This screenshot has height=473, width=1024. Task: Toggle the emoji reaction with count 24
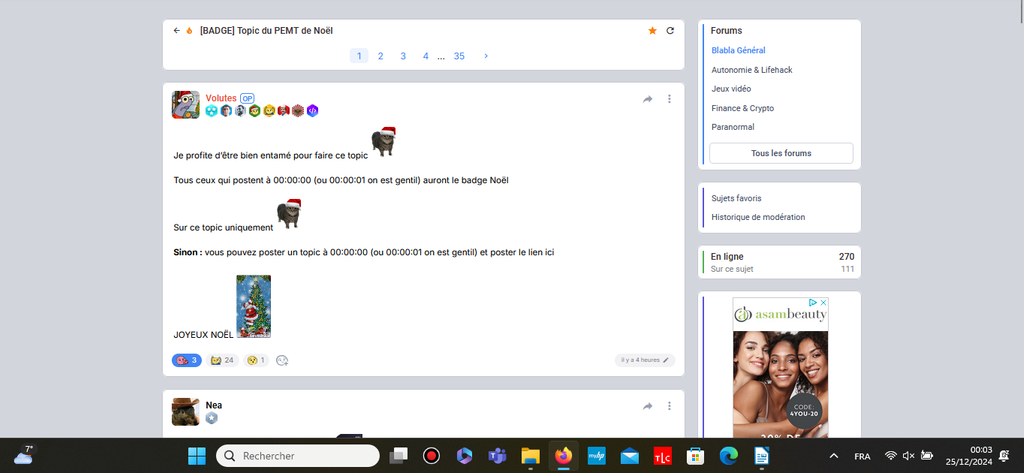pos(222,360)
